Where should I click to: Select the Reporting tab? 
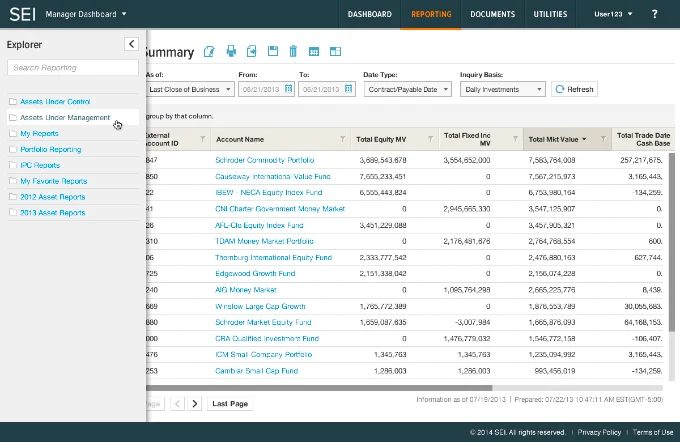431,14
